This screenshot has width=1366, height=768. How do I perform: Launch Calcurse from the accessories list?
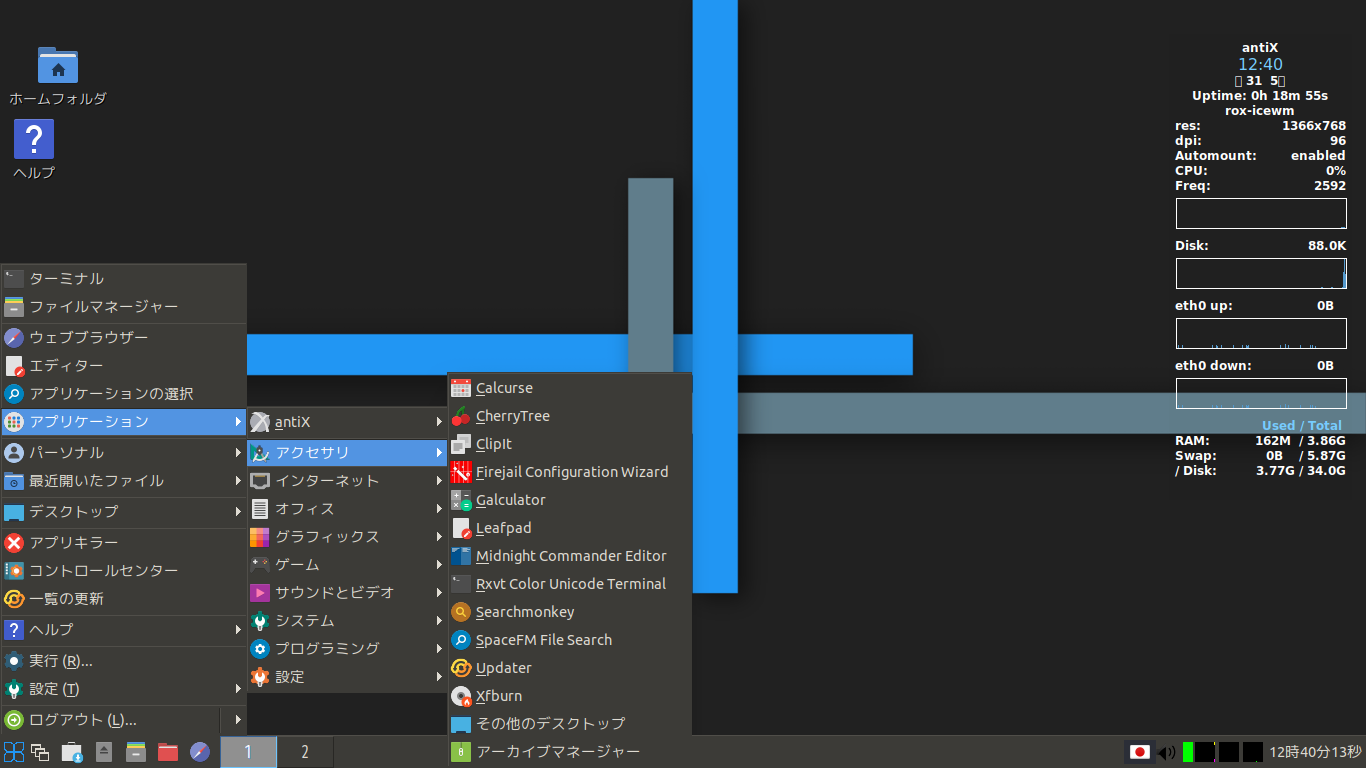coord(569,388)
